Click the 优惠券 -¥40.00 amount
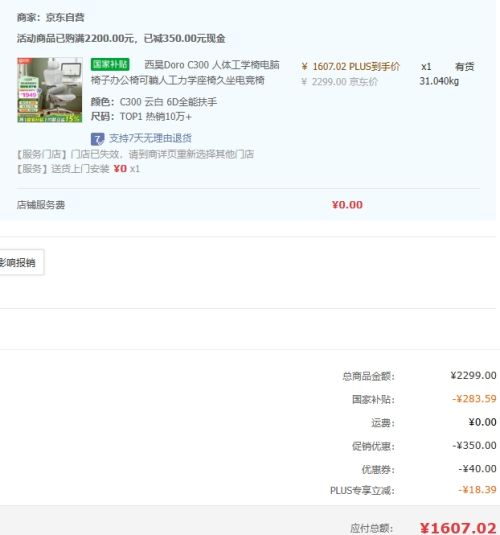 (x=477, y=469)
